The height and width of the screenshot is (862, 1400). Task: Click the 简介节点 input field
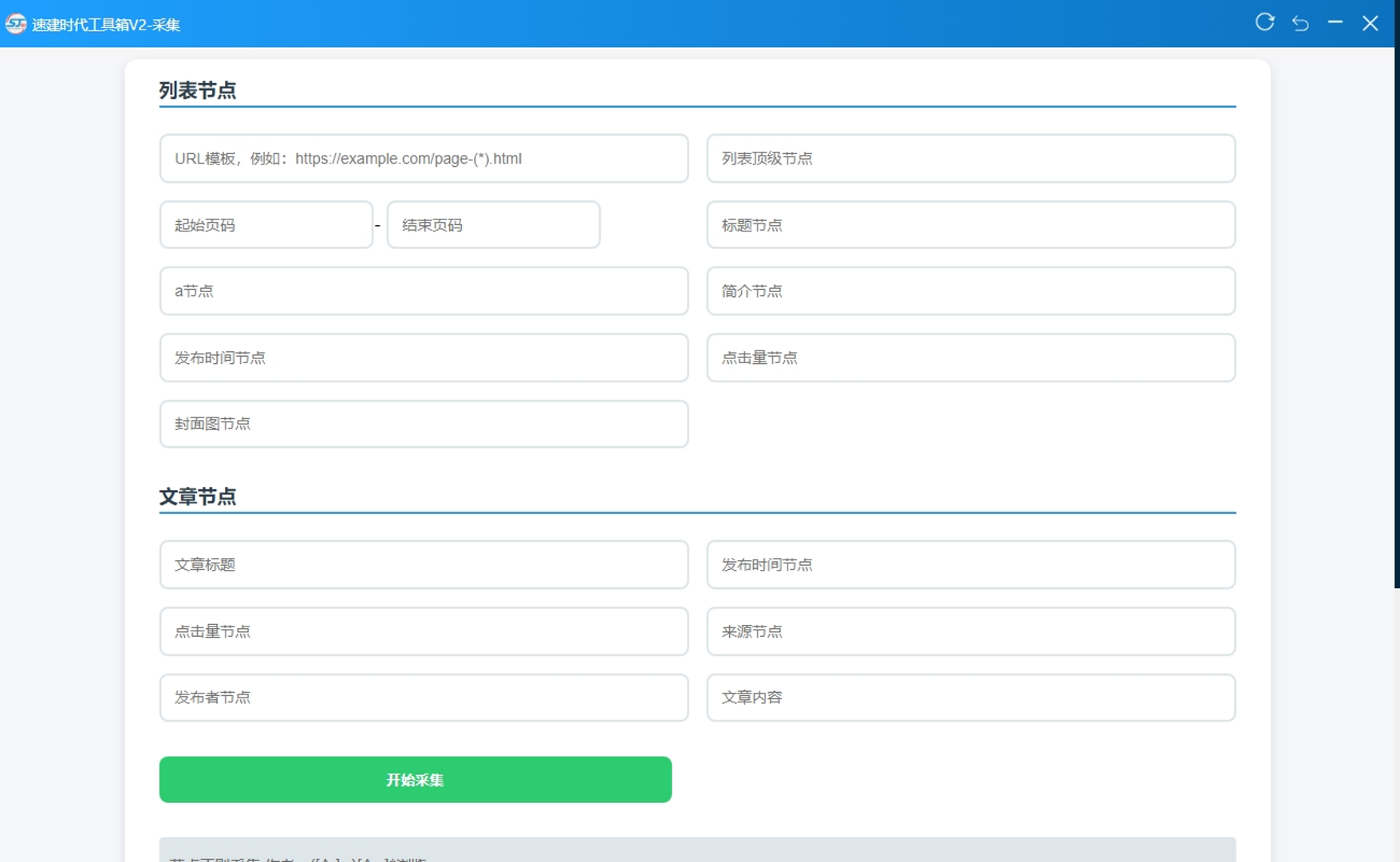pyautogui.click(x=971, y=291)
